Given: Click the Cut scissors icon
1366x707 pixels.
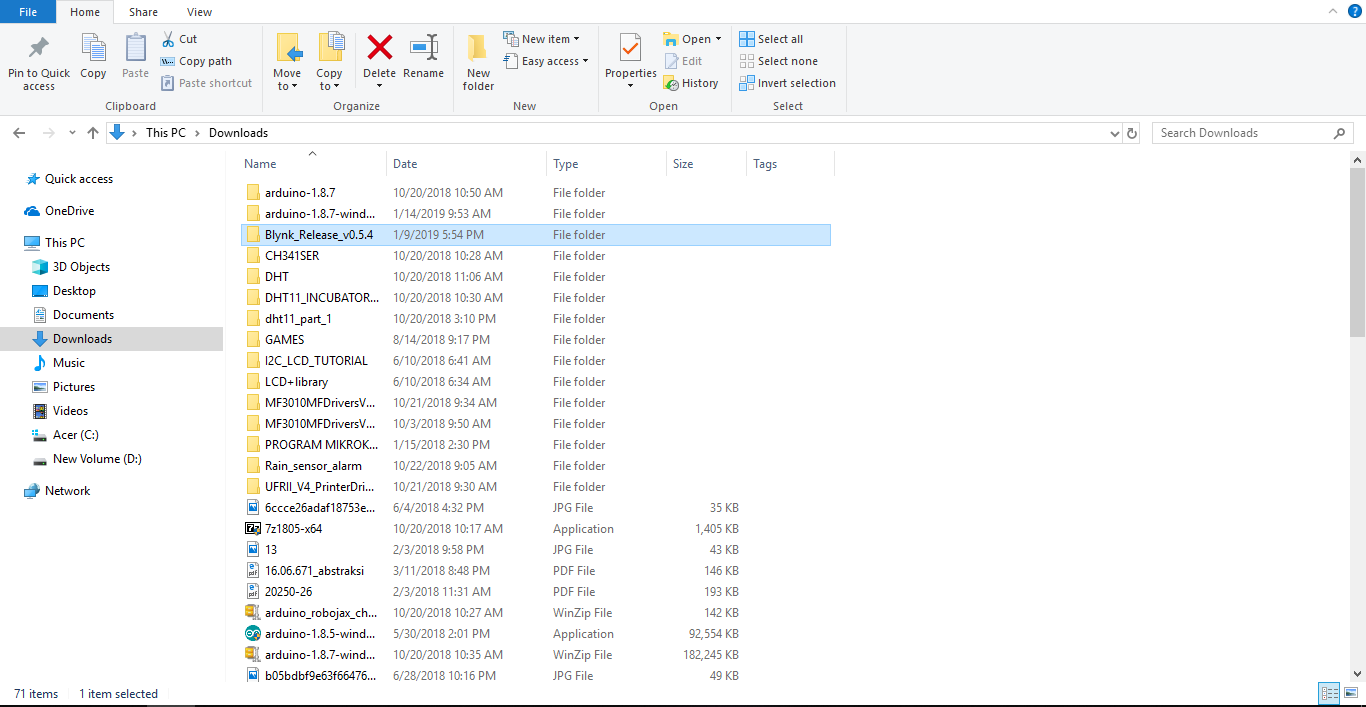Looking at the screenshot, I should [x=168, y=39].
